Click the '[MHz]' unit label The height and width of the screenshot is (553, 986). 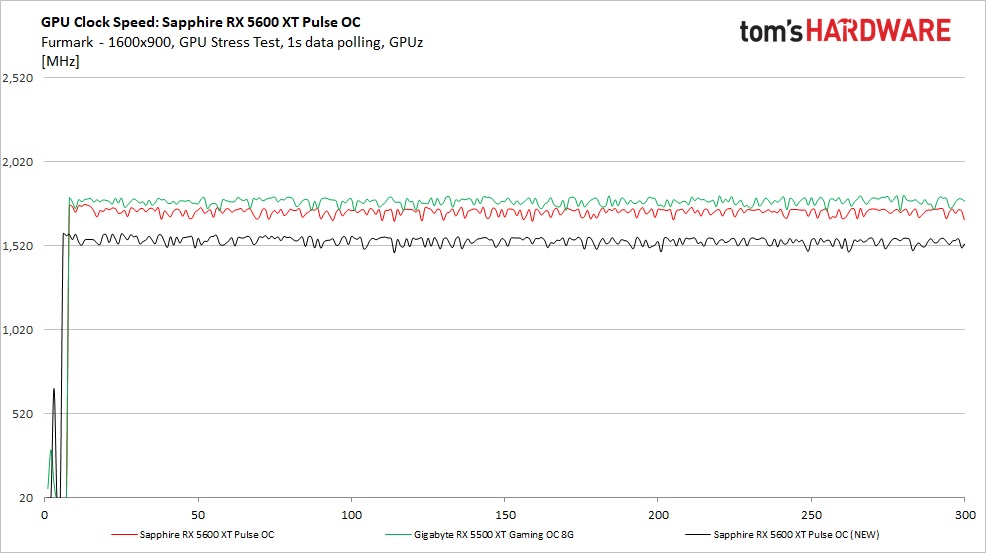pos(60,62)
